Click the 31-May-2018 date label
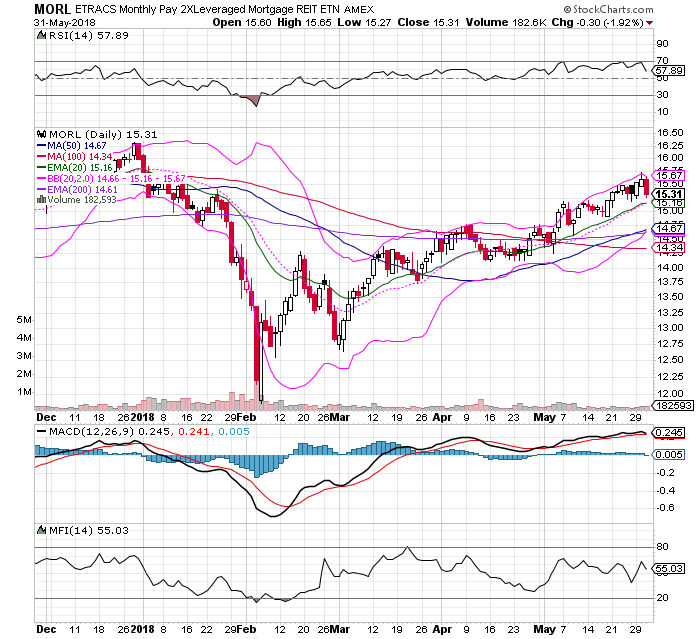 65,23
